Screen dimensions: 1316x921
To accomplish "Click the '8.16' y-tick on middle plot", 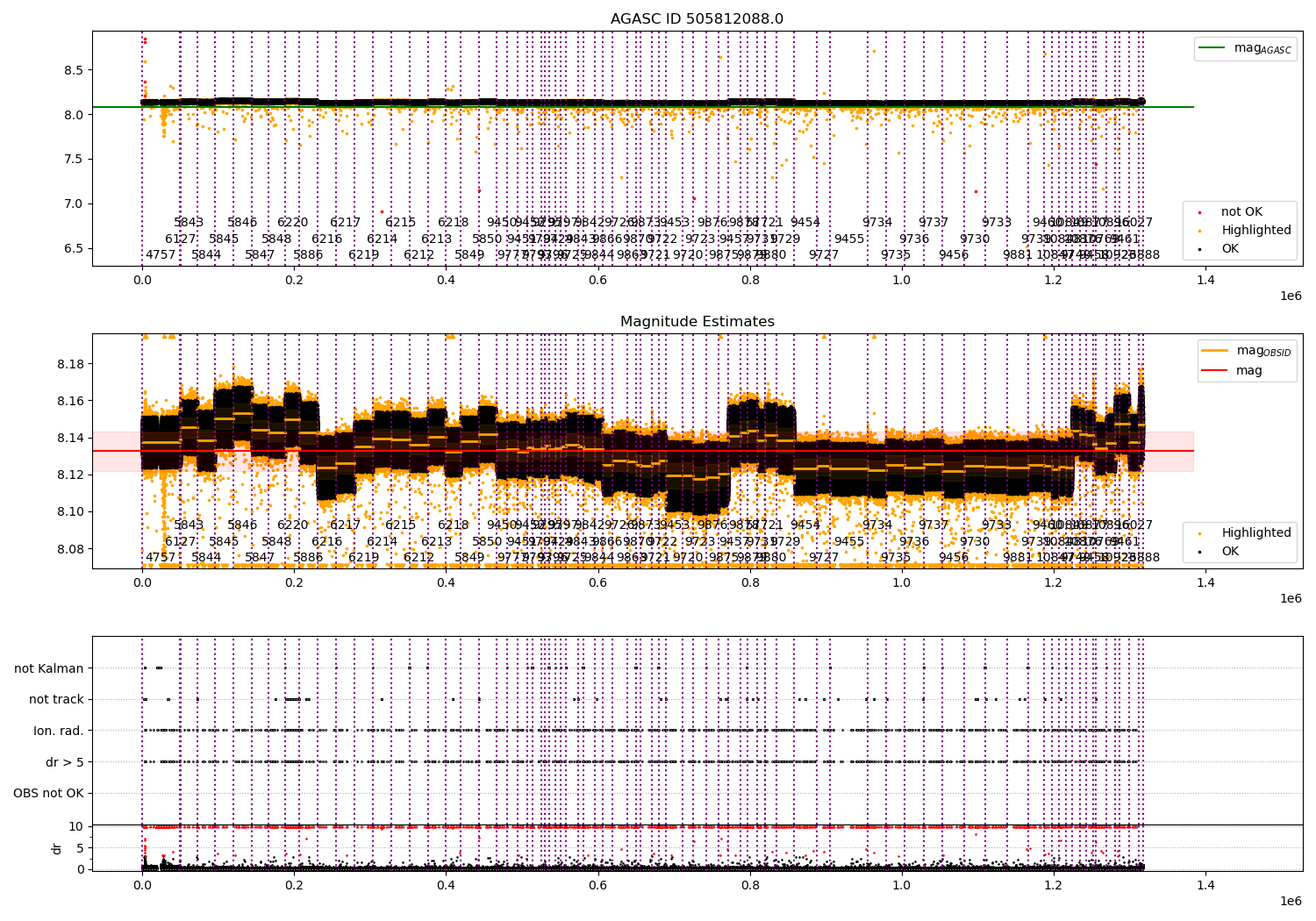I will pos(70,401).
